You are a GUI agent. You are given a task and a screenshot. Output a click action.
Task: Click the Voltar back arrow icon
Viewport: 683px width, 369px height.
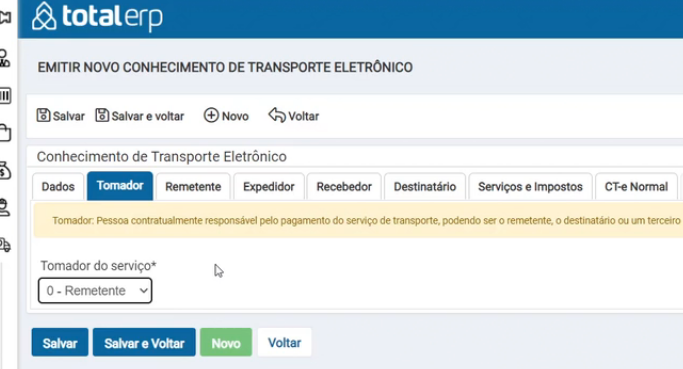(x=277, y=115)
